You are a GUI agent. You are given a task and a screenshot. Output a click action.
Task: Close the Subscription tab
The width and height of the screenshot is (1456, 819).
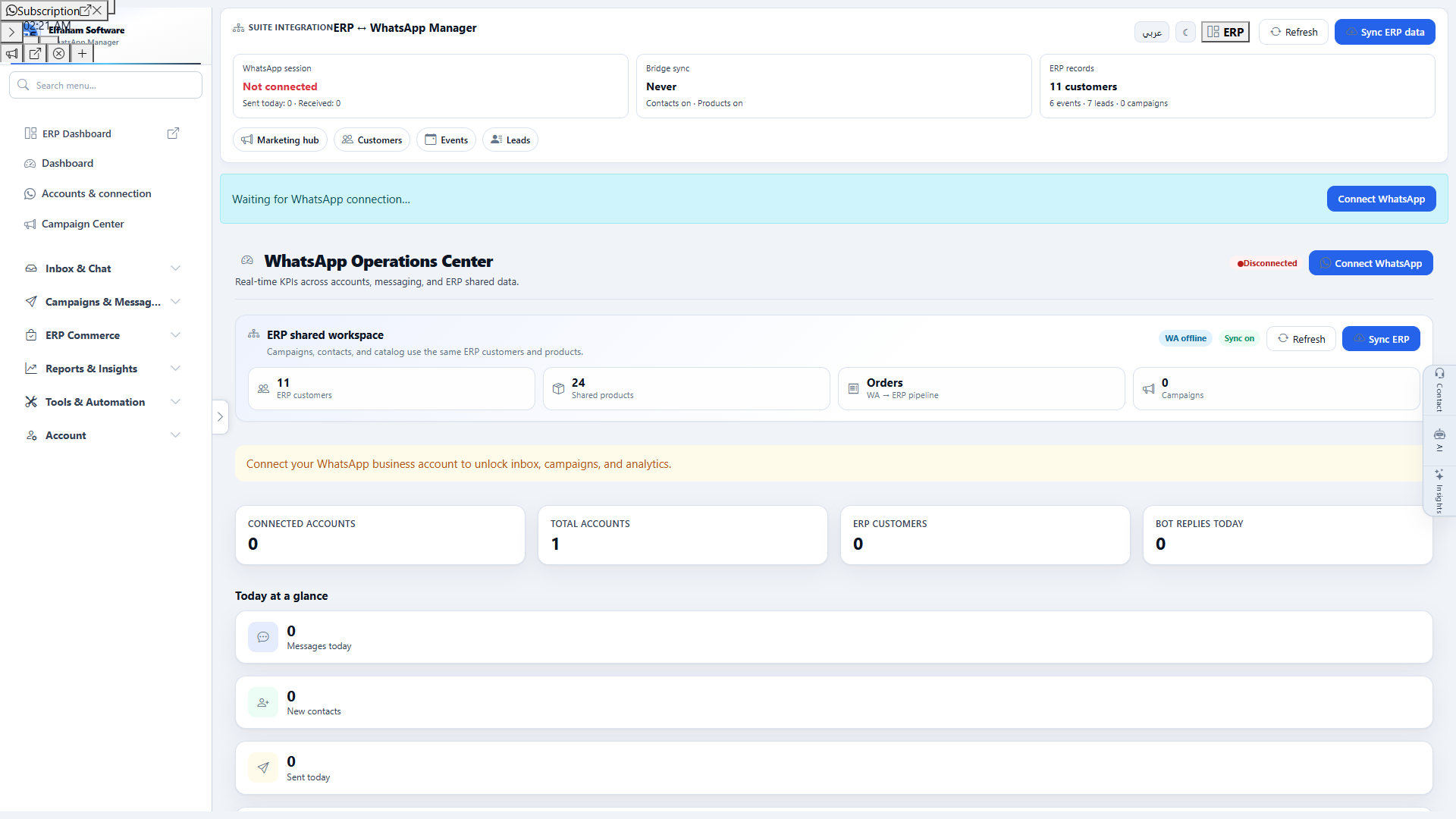97,11
